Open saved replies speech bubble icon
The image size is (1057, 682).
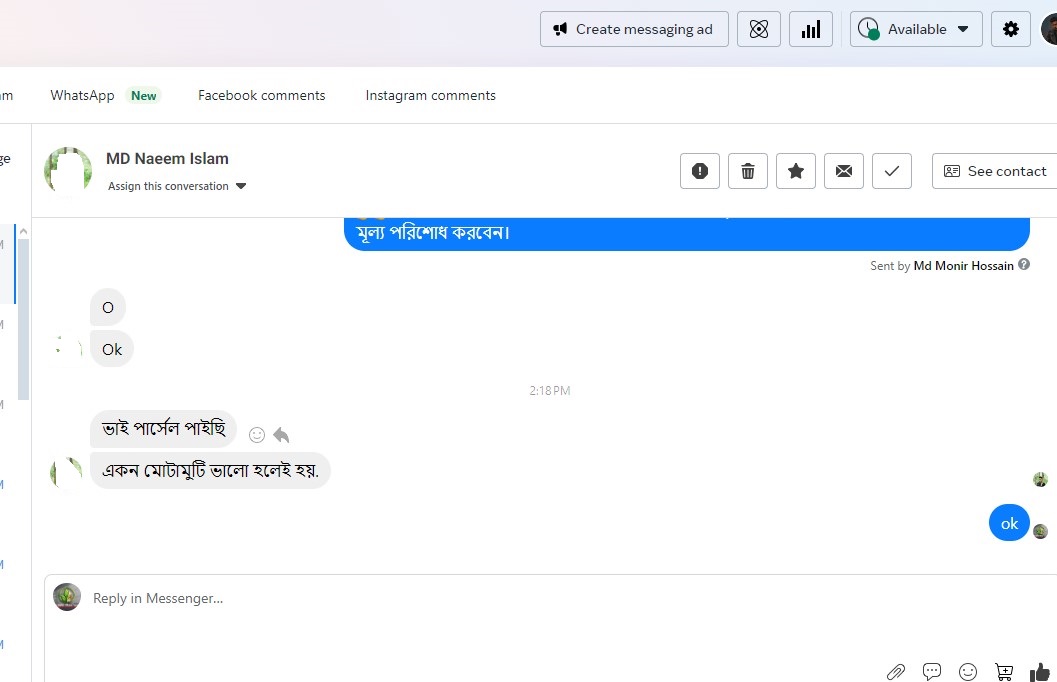932,671
